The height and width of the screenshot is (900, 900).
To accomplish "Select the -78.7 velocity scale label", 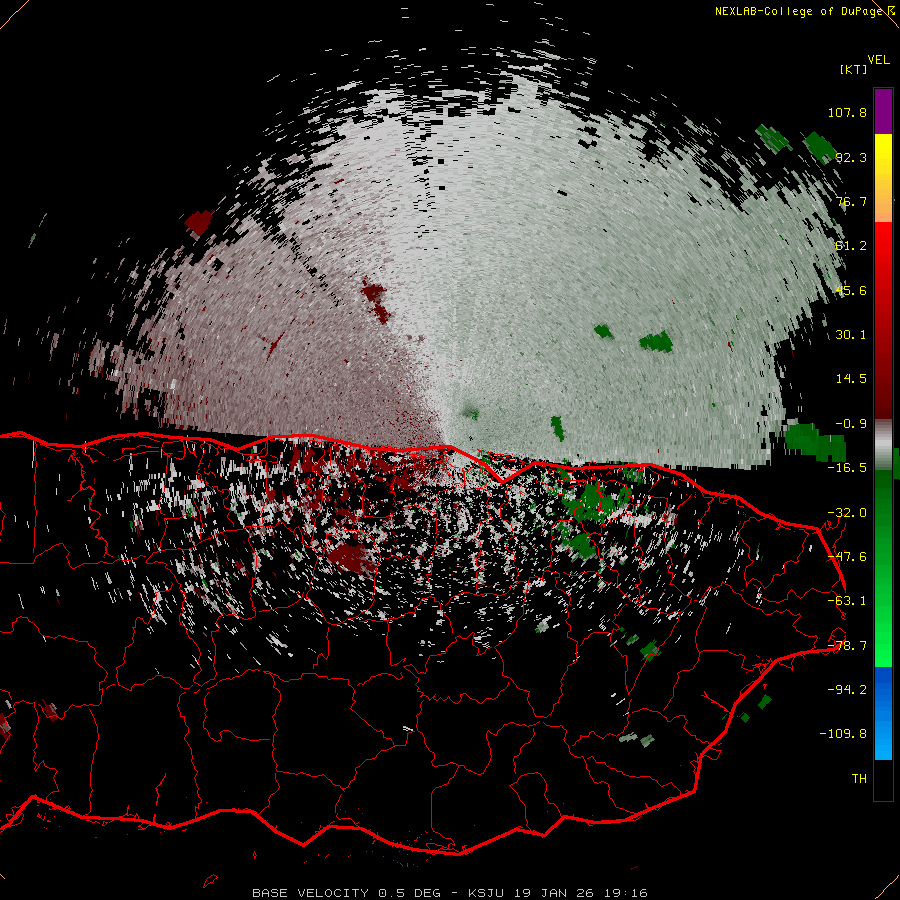I will click(x=847, y=646).
